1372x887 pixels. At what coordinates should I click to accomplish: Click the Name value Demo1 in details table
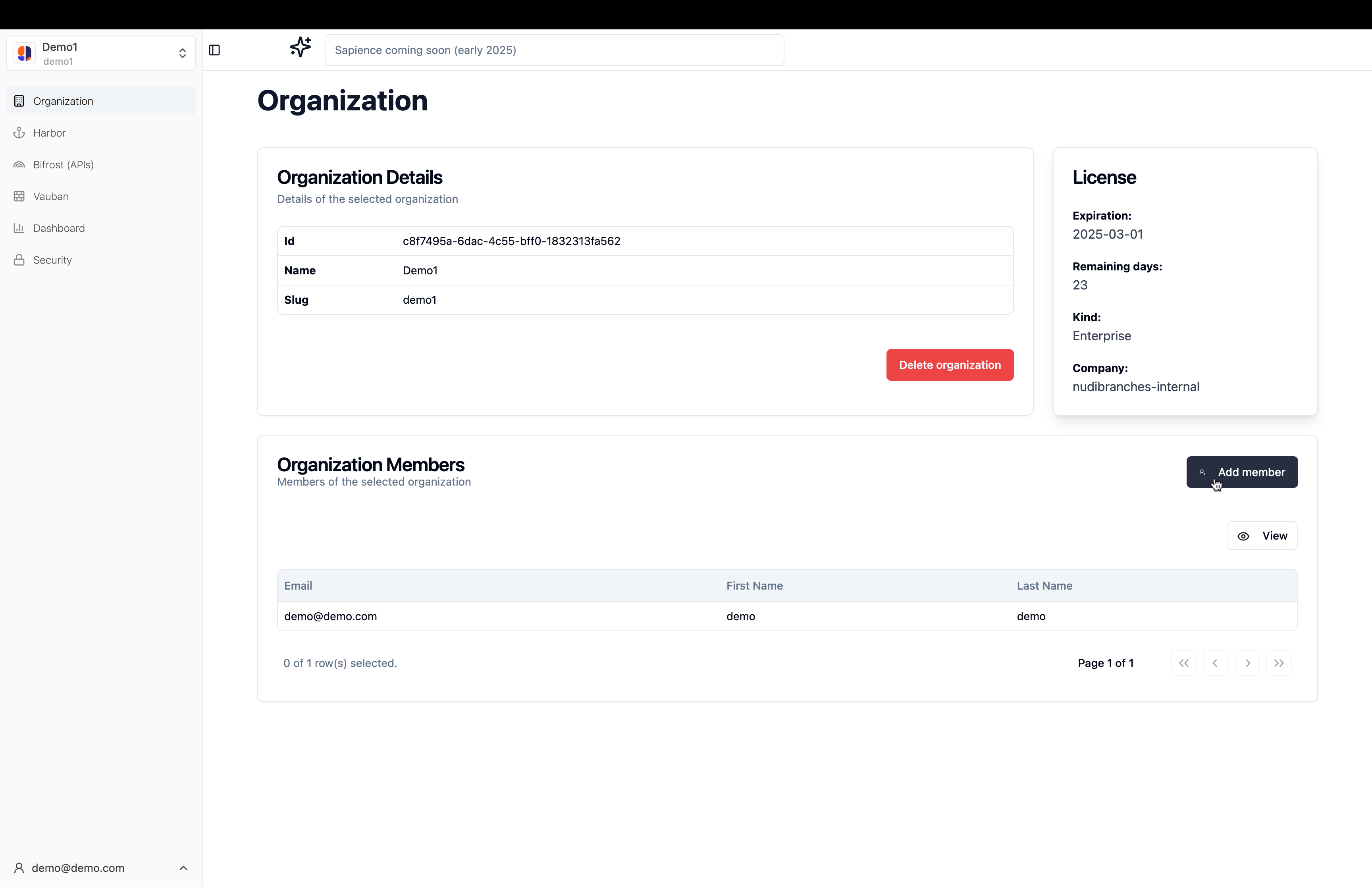(x=420, y=270)
